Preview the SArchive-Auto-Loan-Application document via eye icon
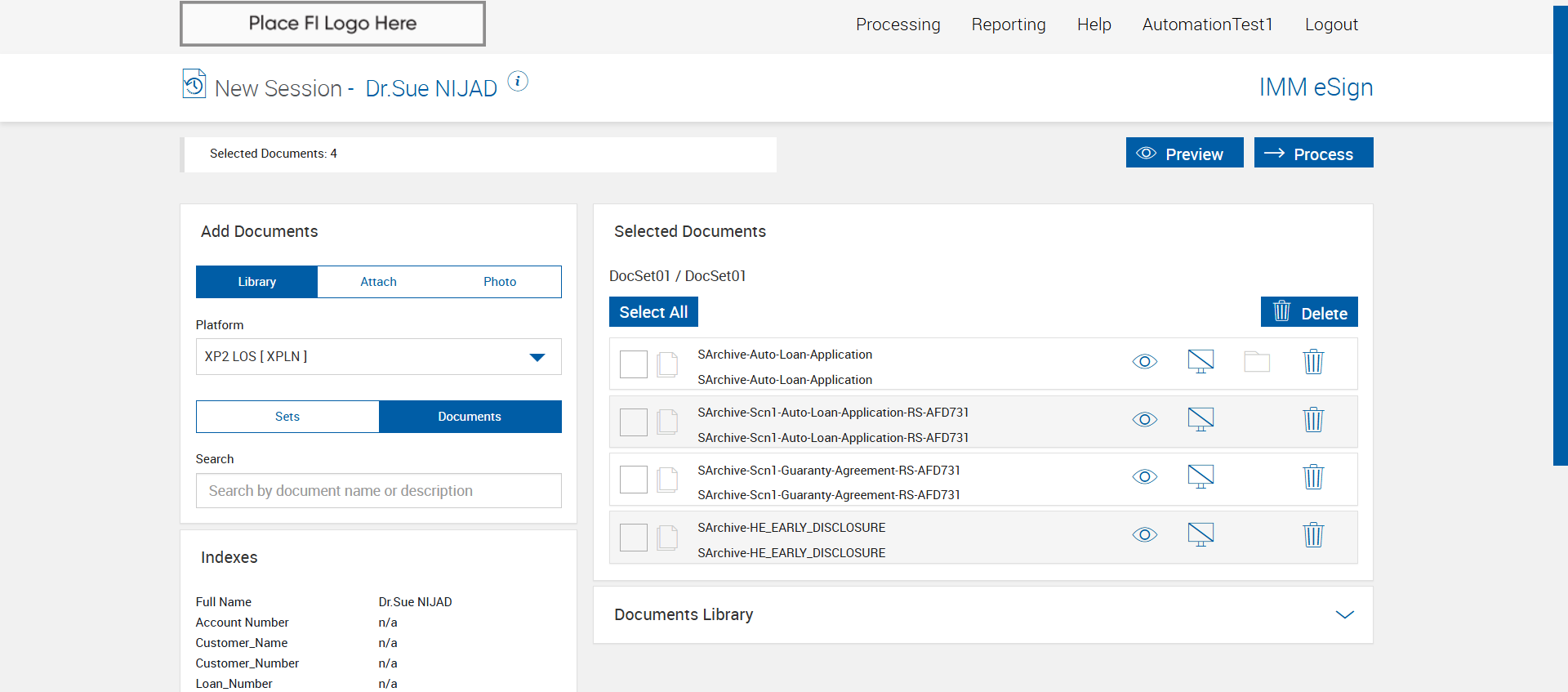This screenshot has height=692, width=1568. 1144,362
